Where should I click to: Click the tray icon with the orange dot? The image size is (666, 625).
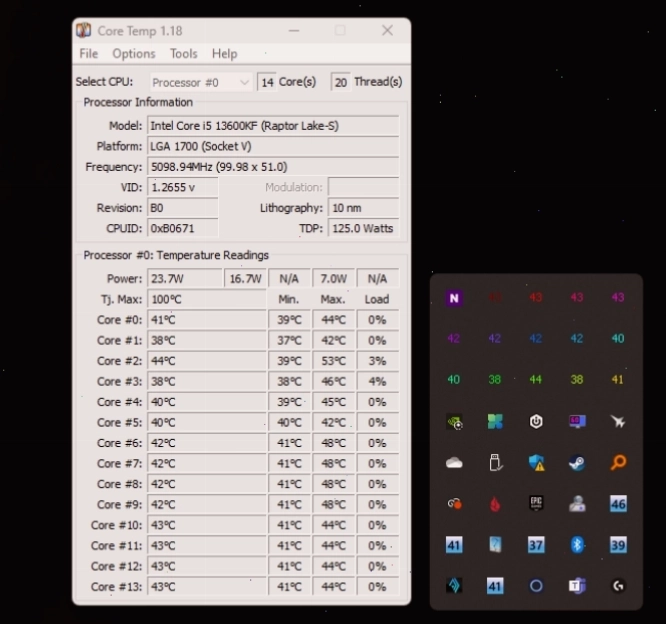[454, 504]
